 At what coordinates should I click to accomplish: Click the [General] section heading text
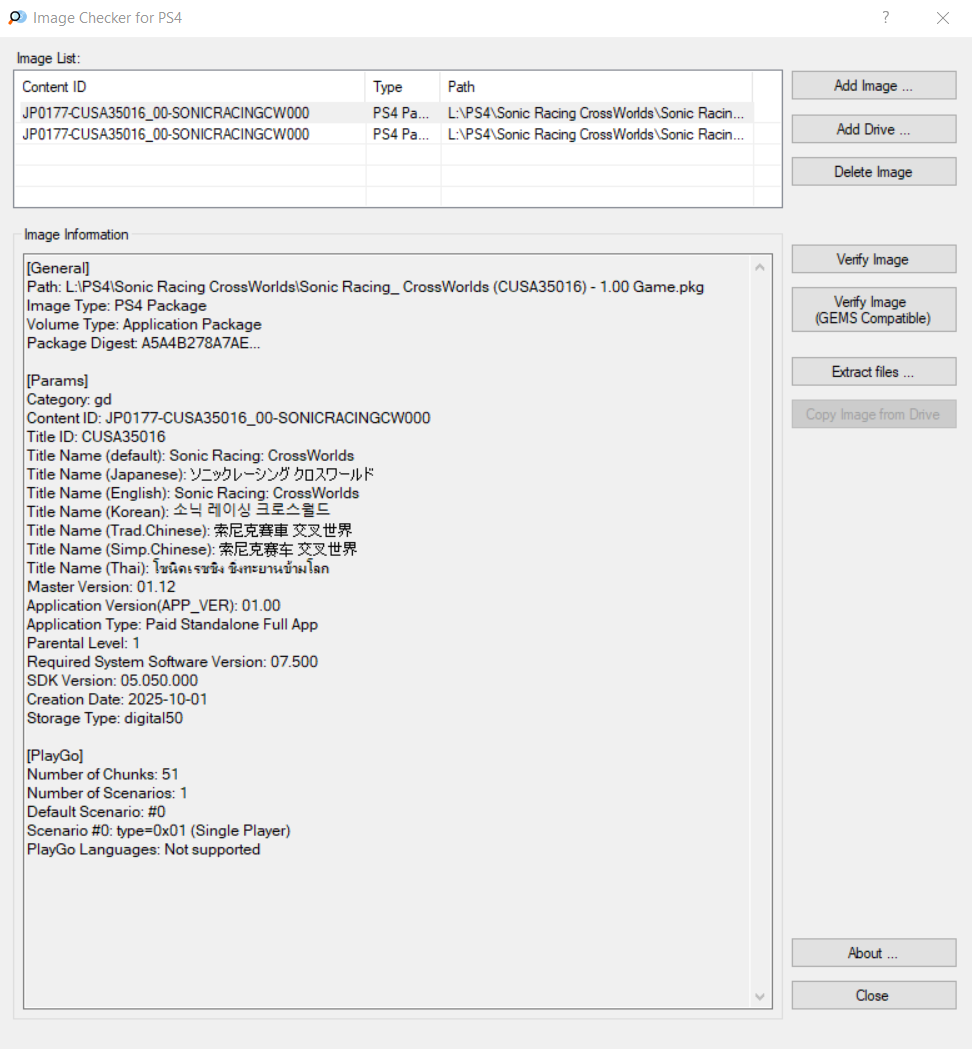click(x=58, y=268)
